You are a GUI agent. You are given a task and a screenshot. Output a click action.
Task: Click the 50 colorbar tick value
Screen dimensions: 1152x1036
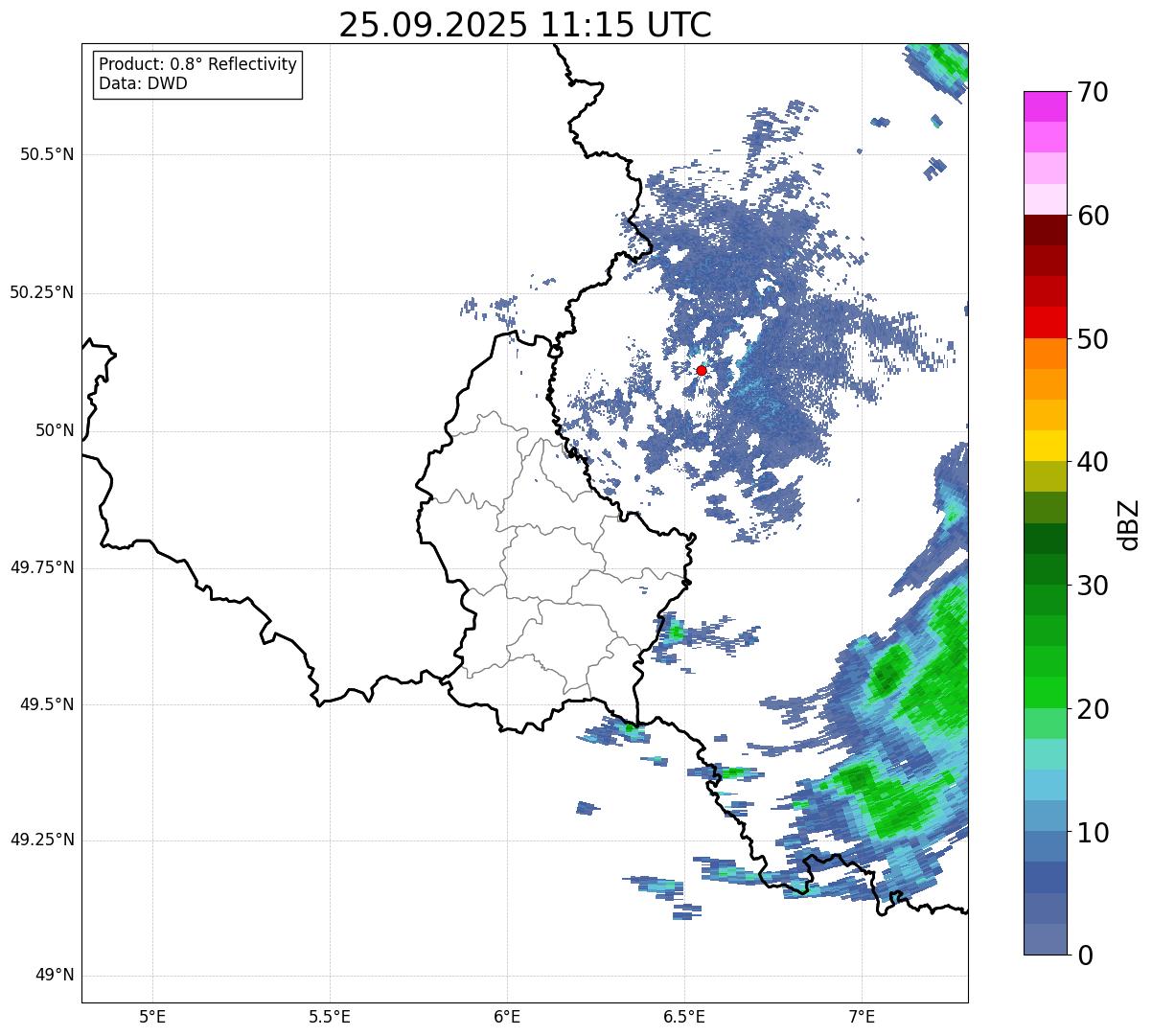1092,339
